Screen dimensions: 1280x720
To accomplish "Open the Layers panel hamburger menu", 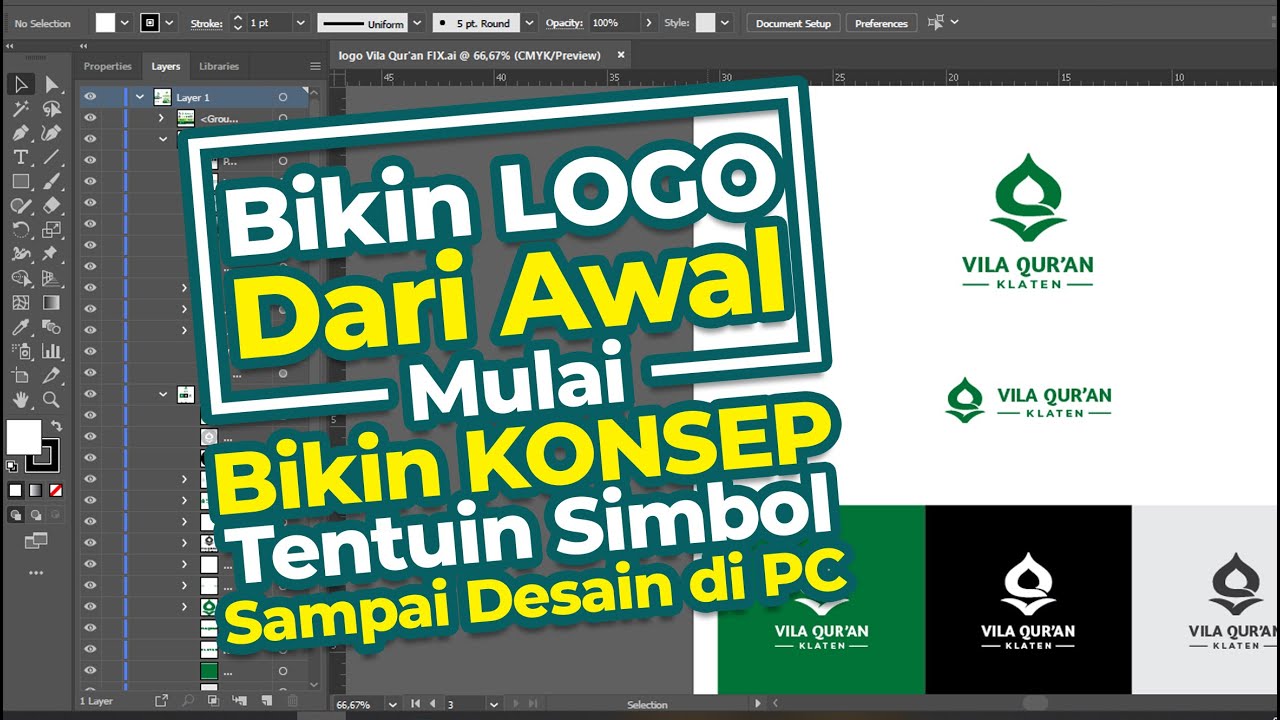I will coord(315,66).
